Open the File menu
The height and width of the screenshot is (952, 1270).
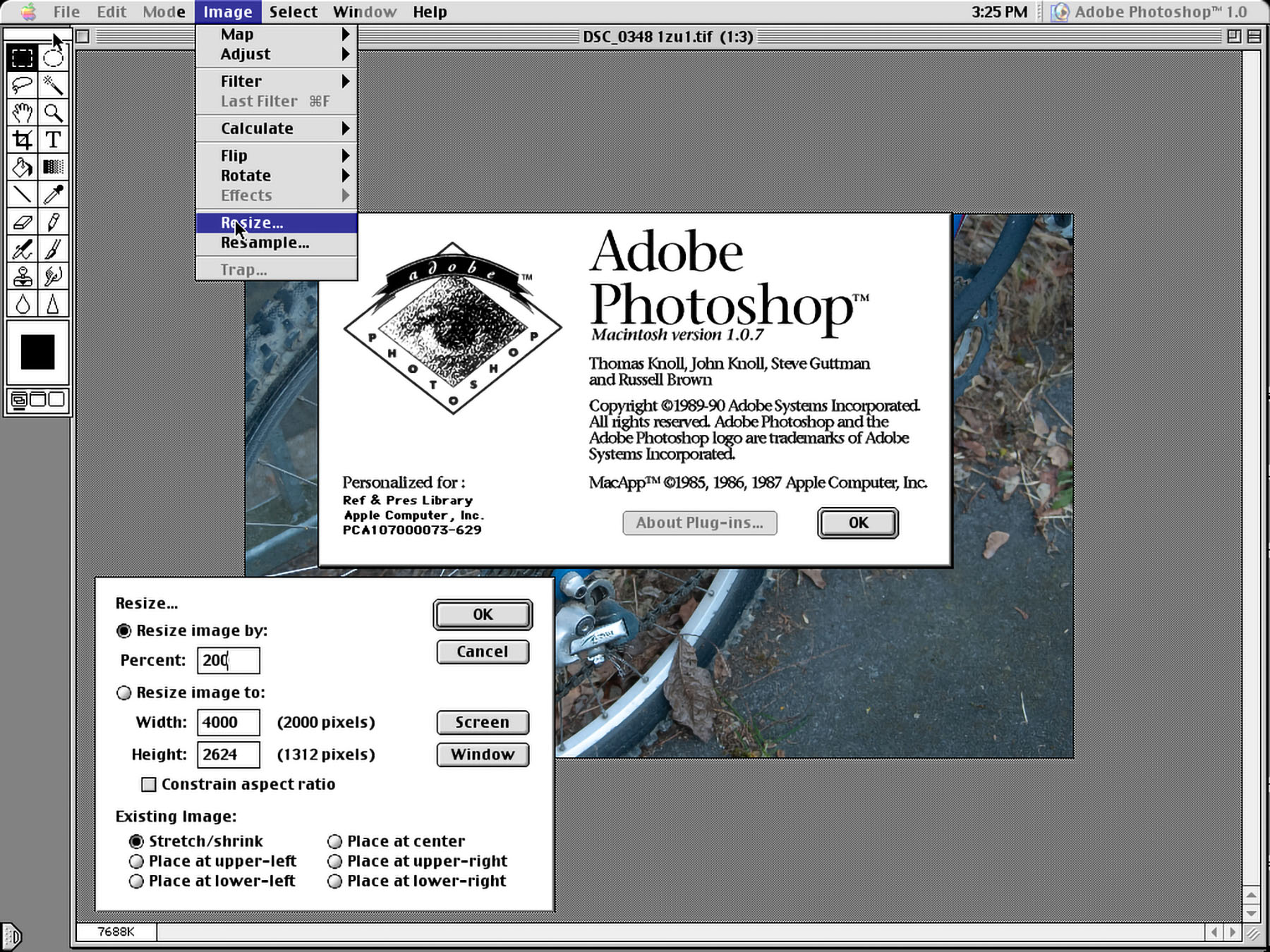click(66, 12)
